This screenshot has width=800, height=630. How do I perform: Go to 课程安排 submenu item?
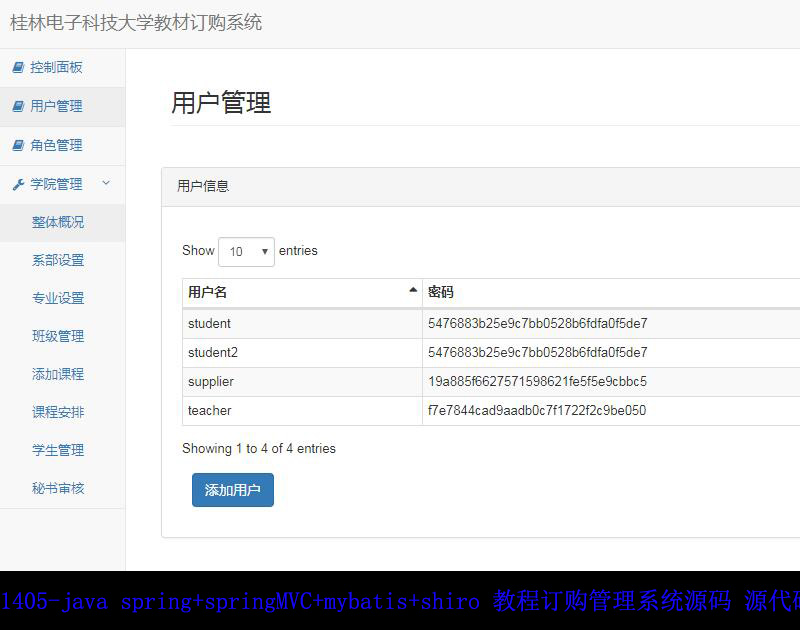pyautogui.click(x=58, y=412)
